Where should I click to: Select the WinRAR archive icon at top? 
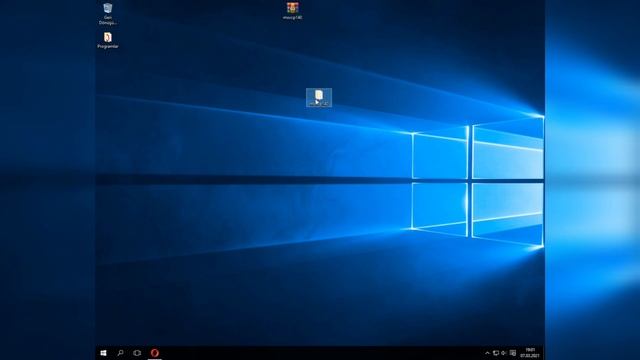[x=292, y=11]
